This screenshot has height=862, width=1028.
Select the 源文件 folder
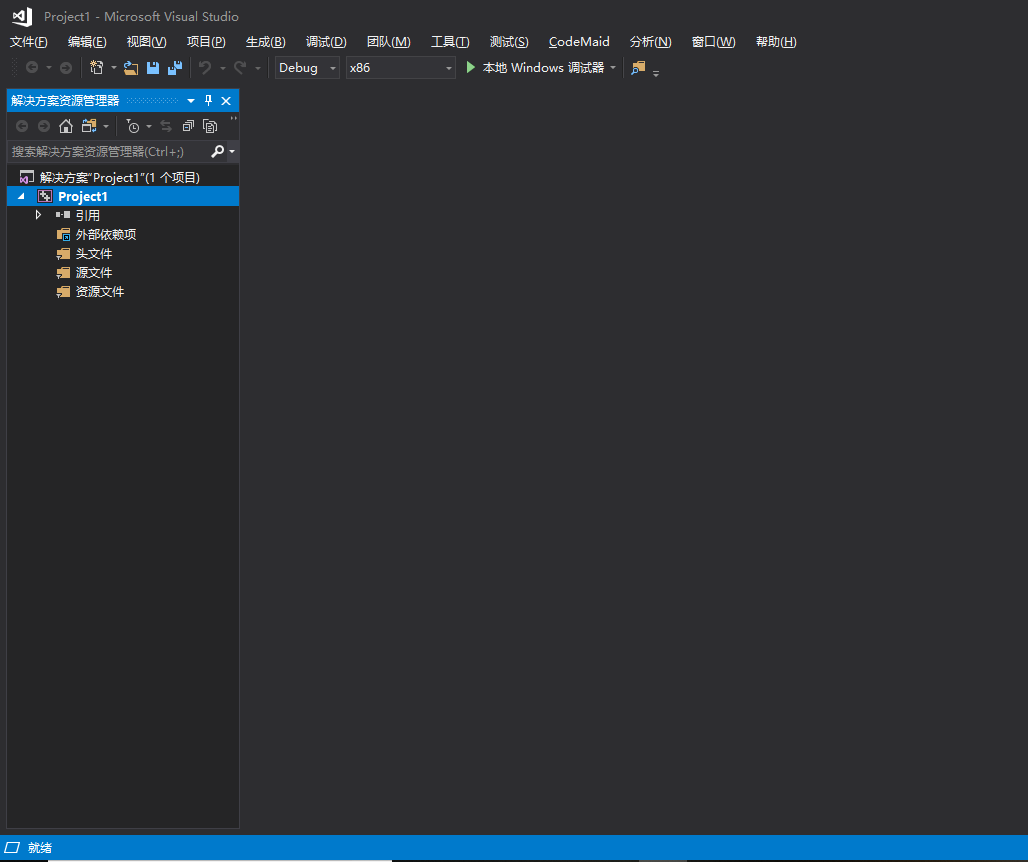pyautogui.click(x=94, y=273)
